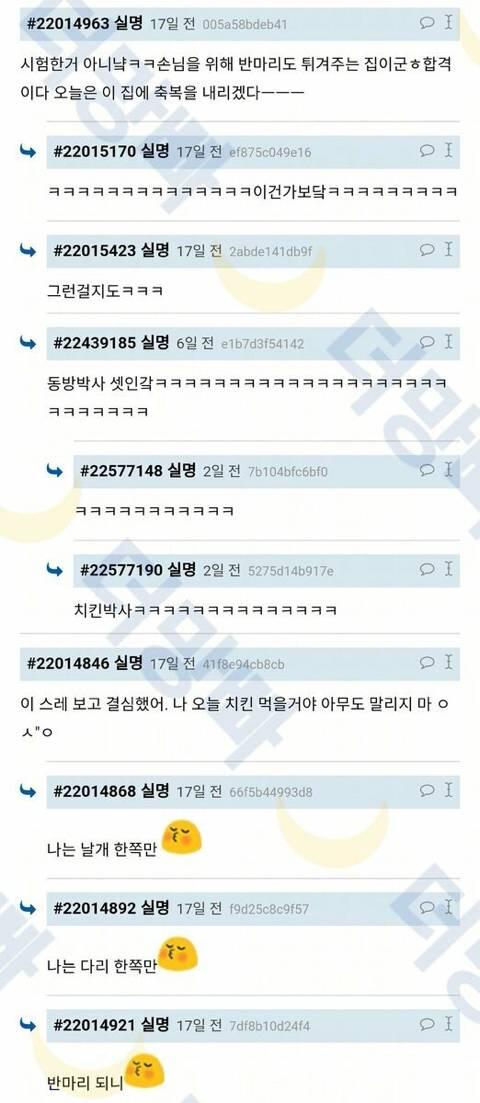Click the reply arrow beside #22577148

(x=55, y=470)
